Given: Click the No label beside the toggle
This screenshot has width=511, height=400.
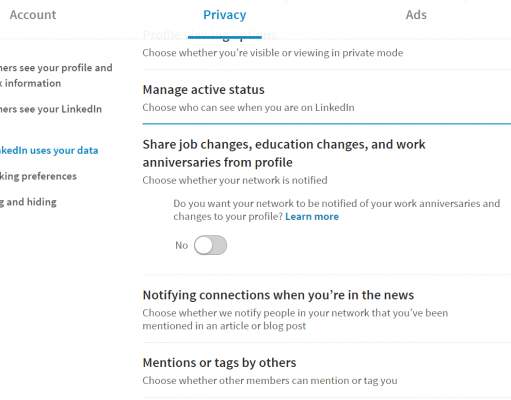Looking at the screenshot, I should (x=182, y=245).
